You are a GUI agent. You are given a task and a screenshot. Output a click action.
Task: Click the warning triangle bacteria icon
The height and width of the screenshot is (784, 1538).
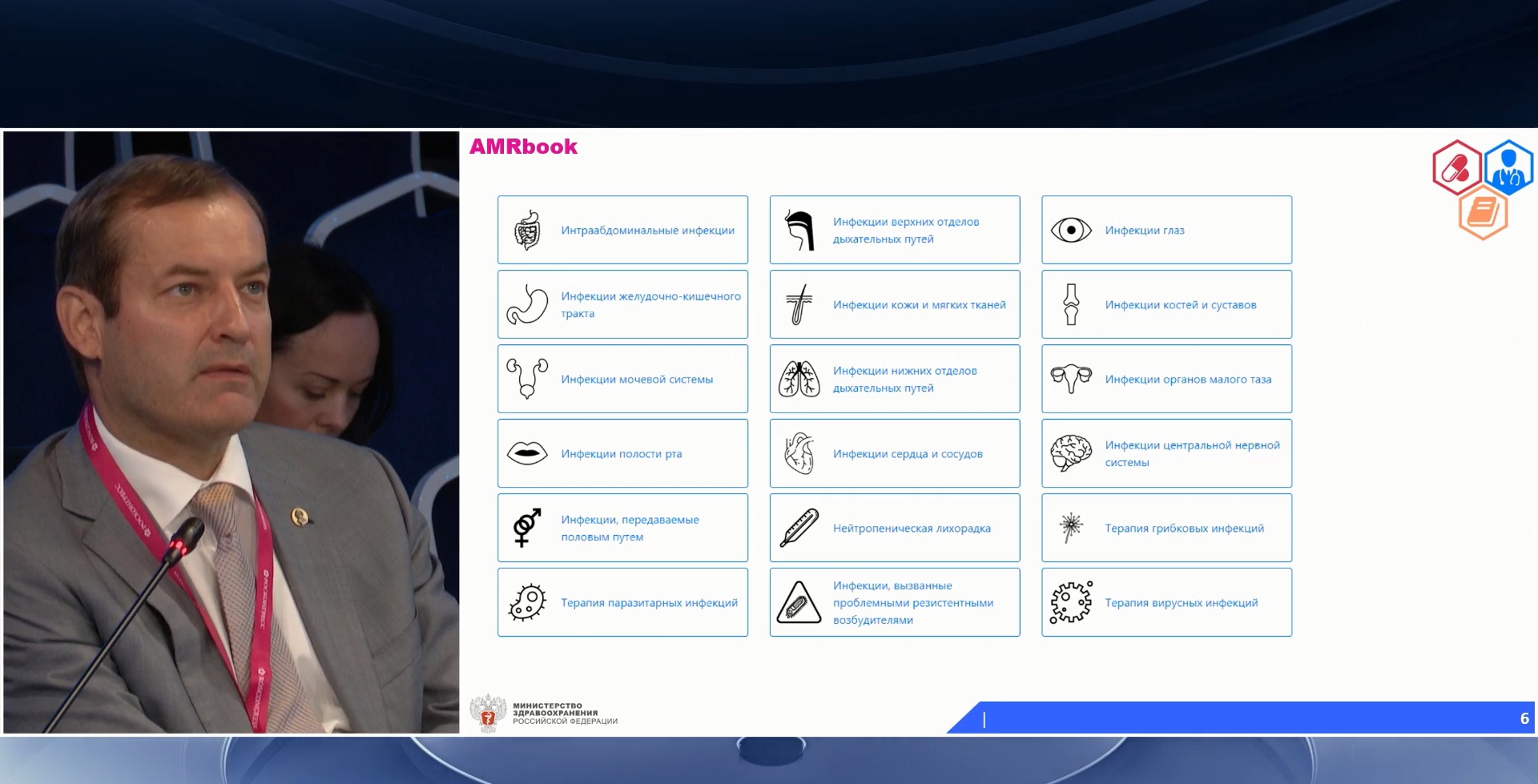(799, 602)
